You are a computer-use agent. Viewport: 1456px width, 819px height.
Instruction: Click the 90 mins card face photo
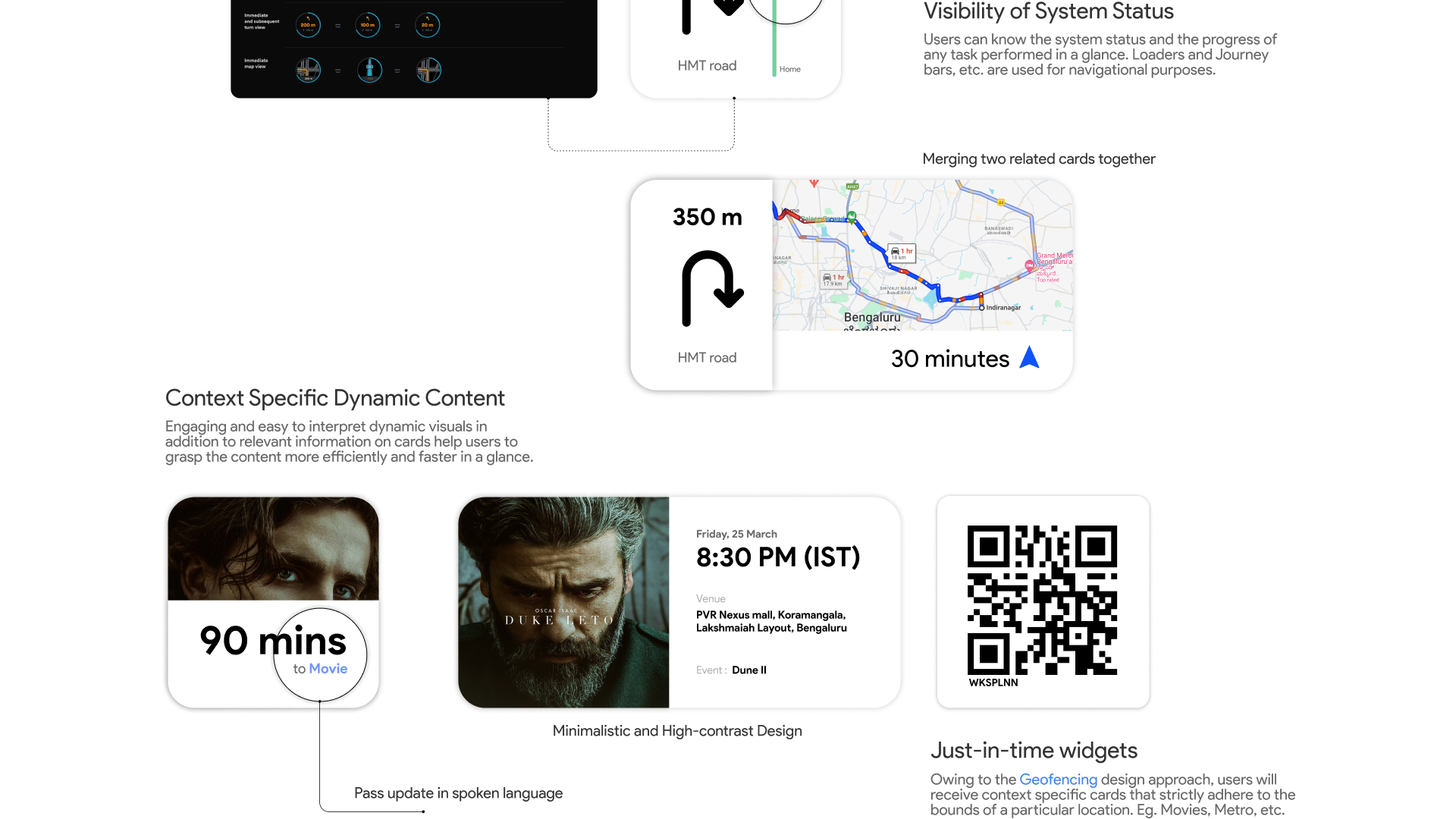click(273, 549)
